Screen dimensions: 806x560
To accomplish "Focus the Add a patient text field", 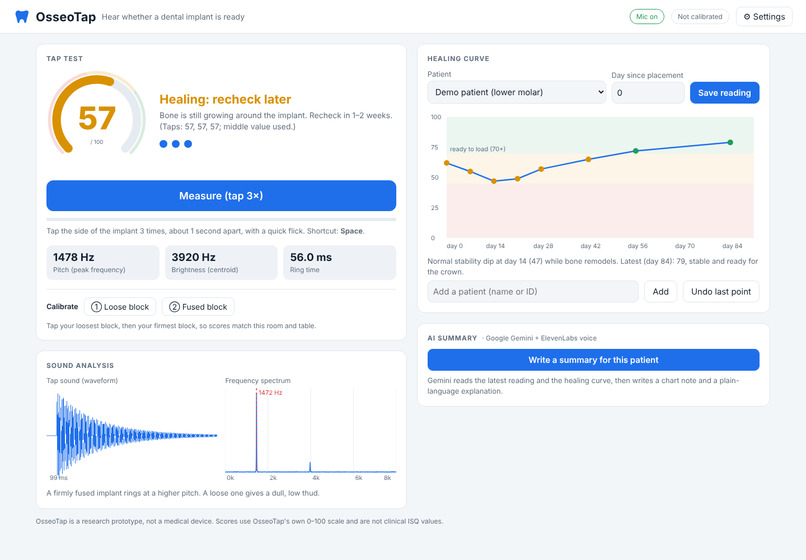I will coord(533,292).
